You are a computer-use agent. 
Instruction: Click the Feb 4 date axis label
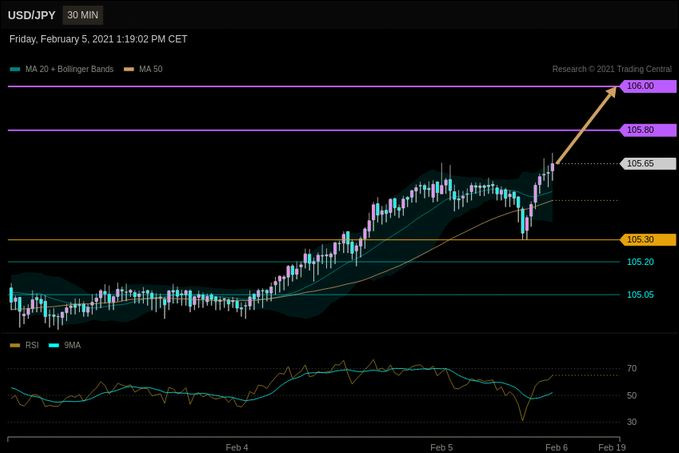pyautogui.click(x=237, y=447)
